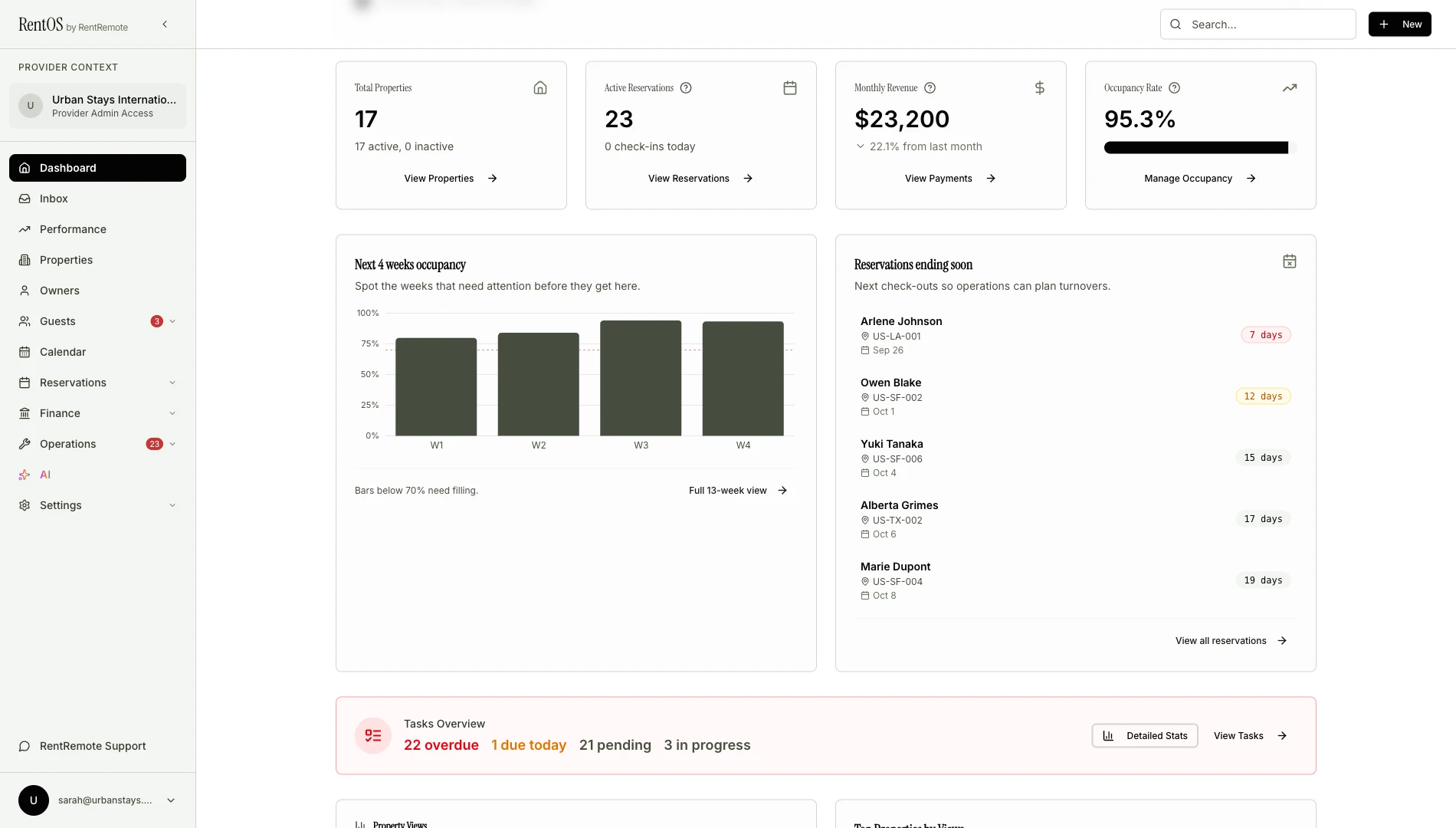1456x828 pixels.
Task: Open Detailed Stats for tasks
Action: click(1145, 736)
